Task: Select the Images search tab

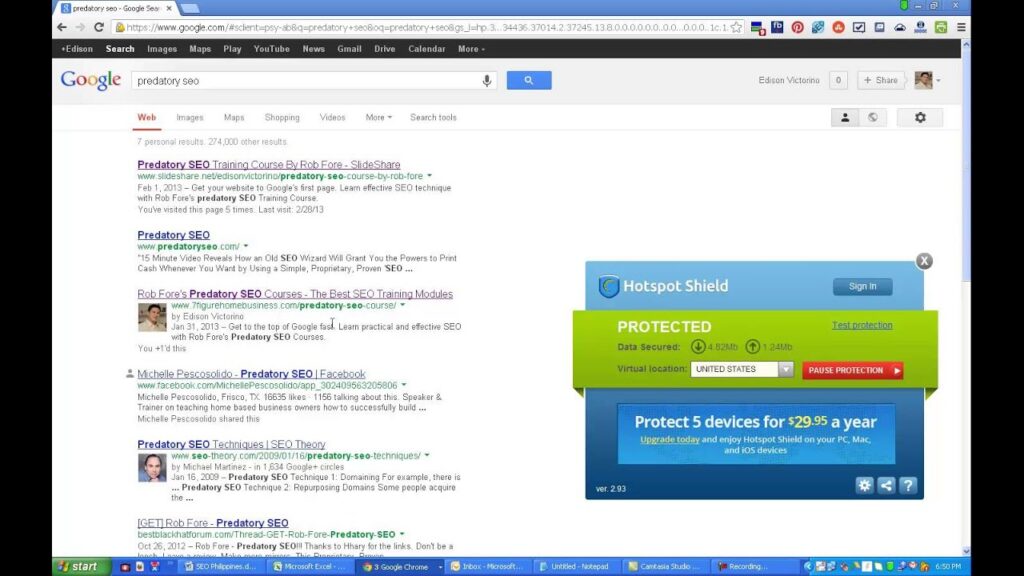Action: coord(190,118)
